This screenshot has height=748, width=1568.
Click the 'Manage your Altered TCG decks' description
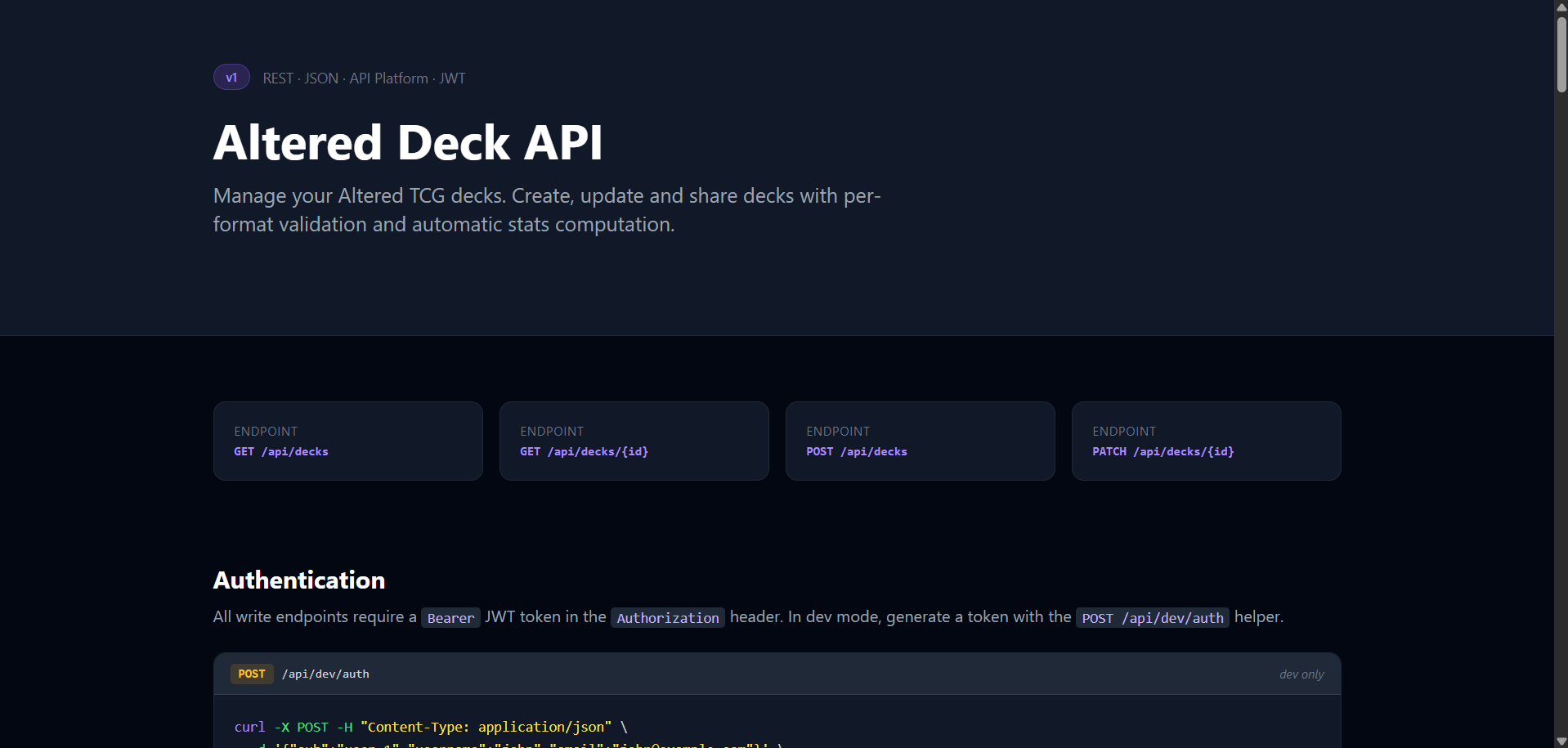coord(547,210)
